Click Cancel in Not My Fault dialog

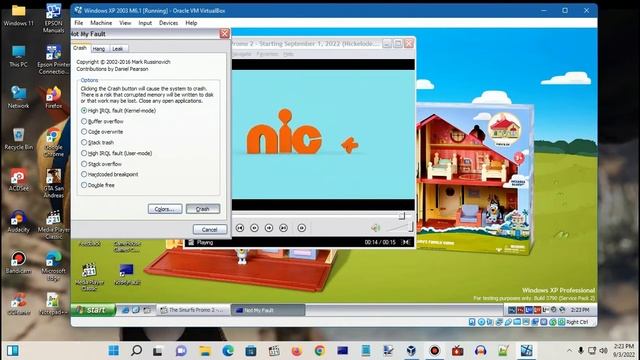pyautogui.click(x=210, y=229)
